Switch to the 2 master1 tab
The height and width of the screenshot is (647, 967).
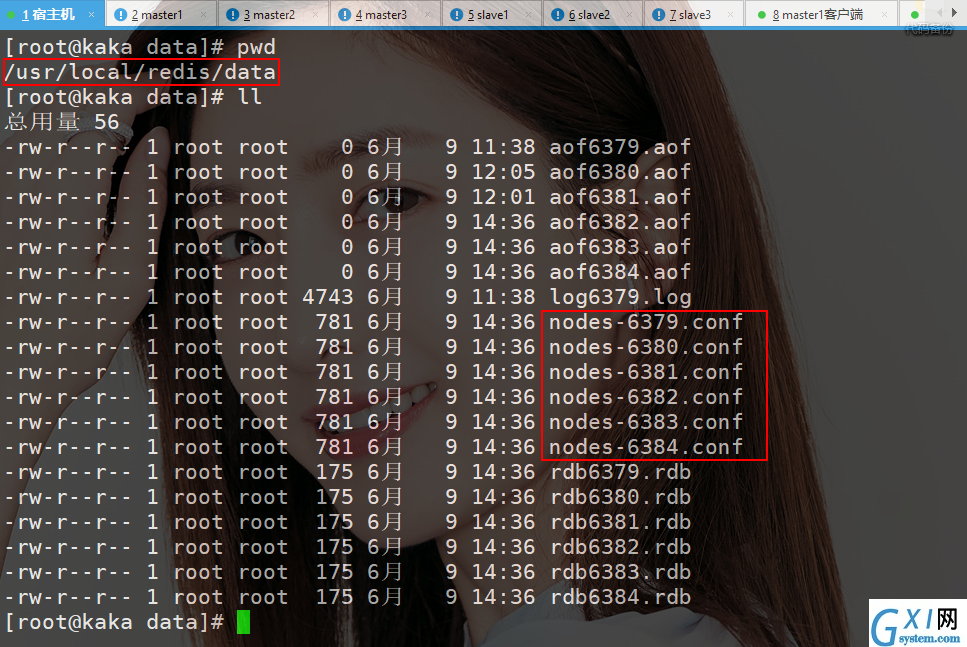tap(161, 14)
